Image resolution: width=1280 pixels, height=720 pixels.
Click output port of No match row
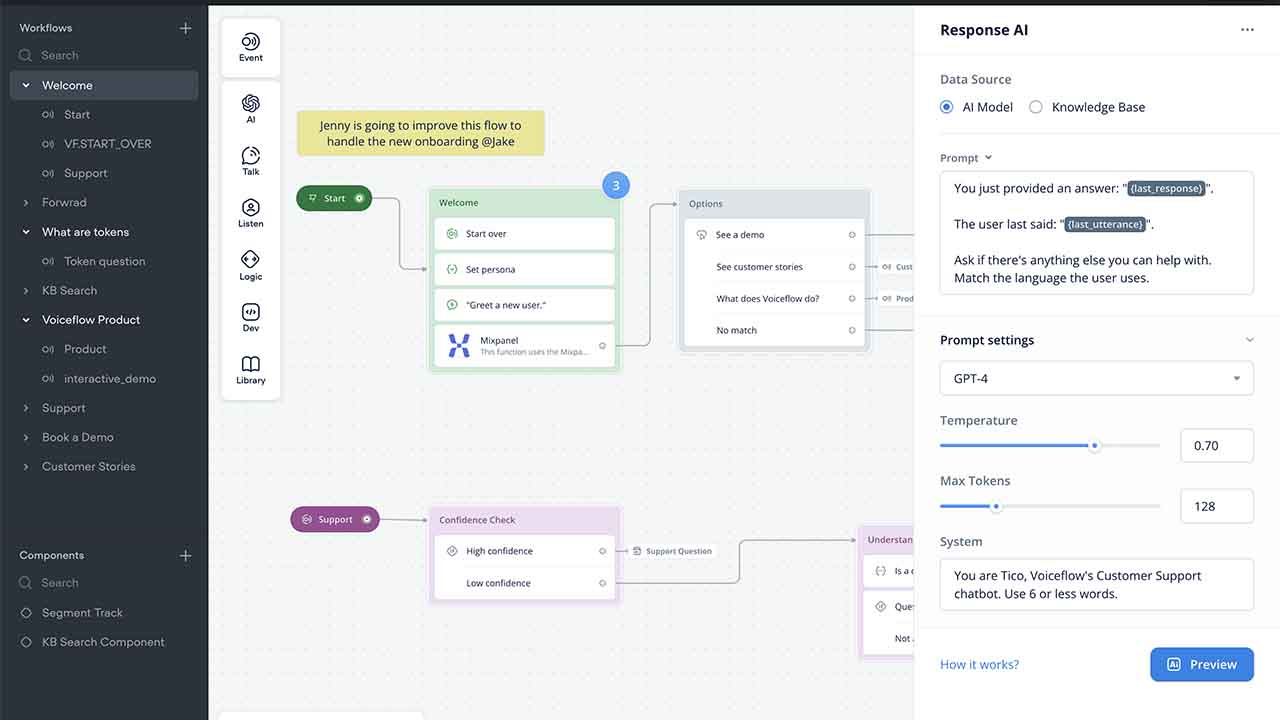pos(852,330)
